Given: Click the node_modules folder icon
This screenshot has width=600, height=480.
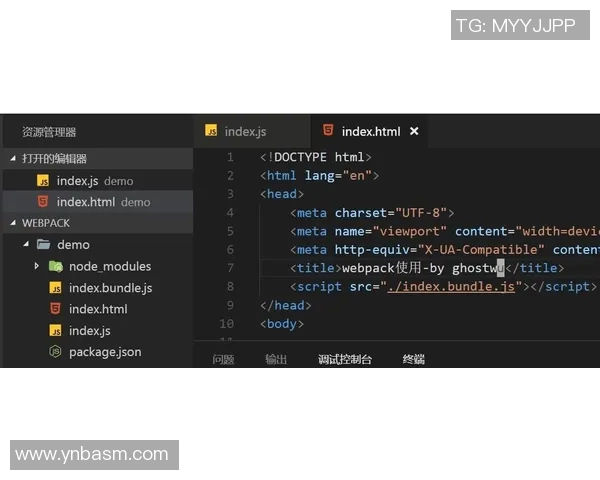Looking at the screenshot, I should pos(56,266).
